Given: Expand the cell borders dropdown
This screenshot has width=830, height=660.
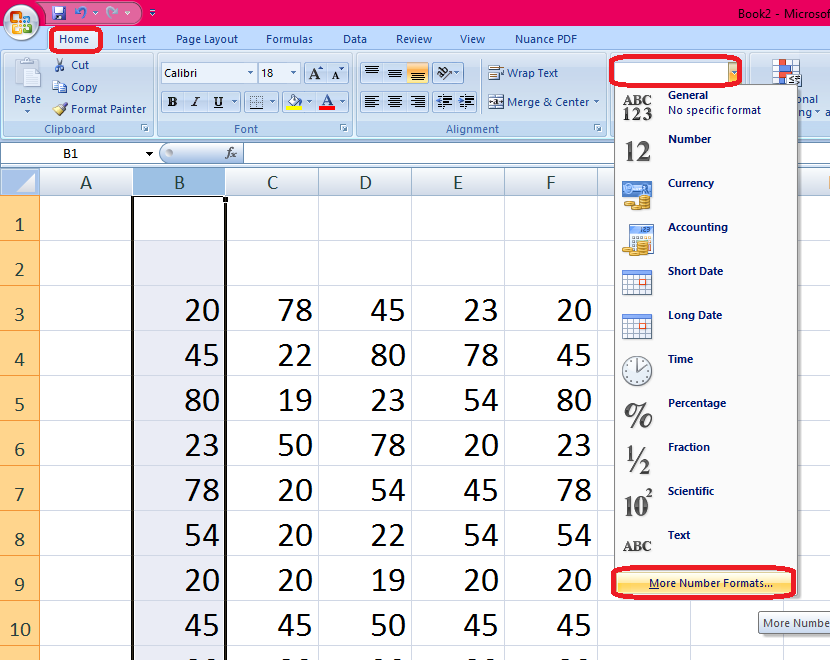Looking at the screenshot, I should pos(270,101).
